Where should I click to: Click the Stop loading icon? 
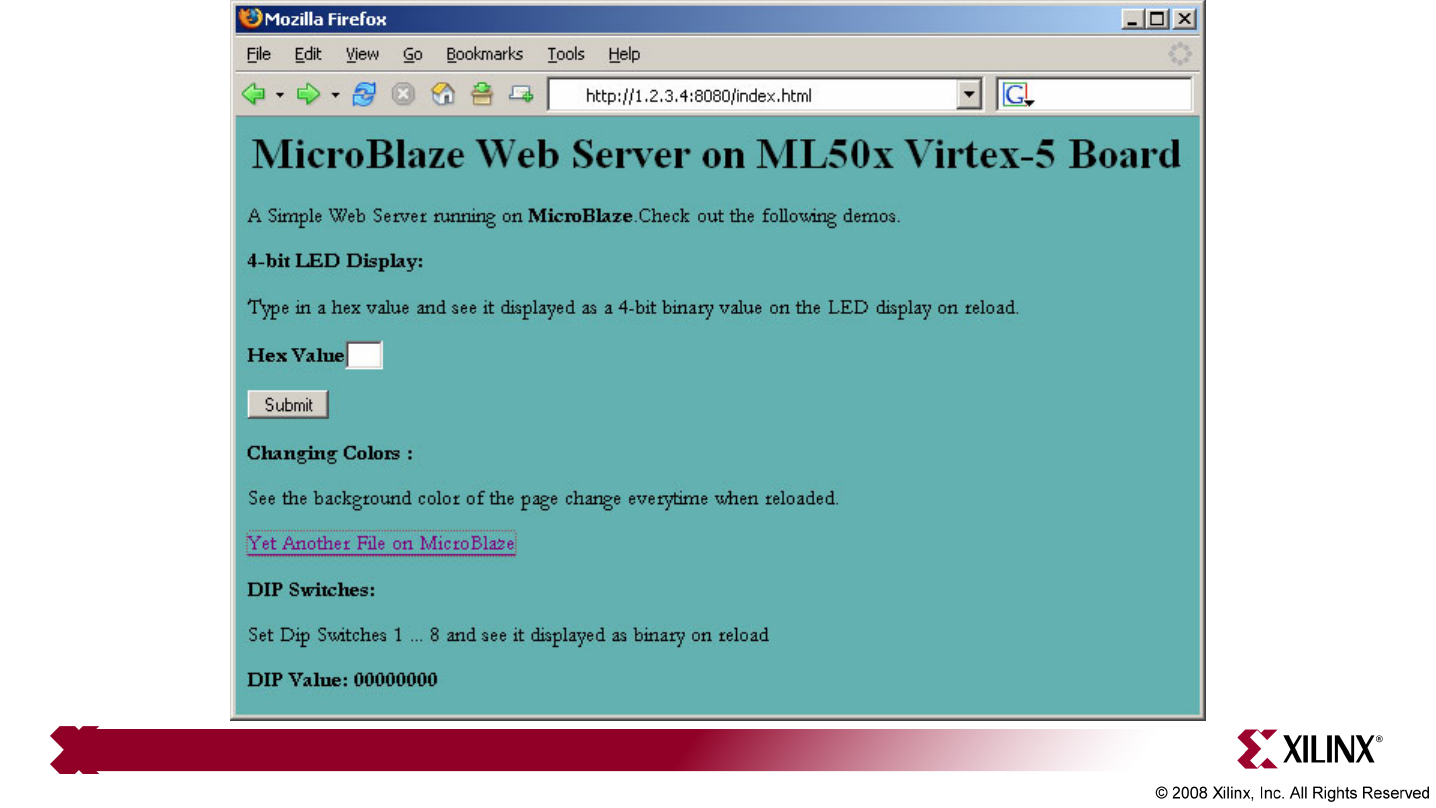click(x=402, y=94)
